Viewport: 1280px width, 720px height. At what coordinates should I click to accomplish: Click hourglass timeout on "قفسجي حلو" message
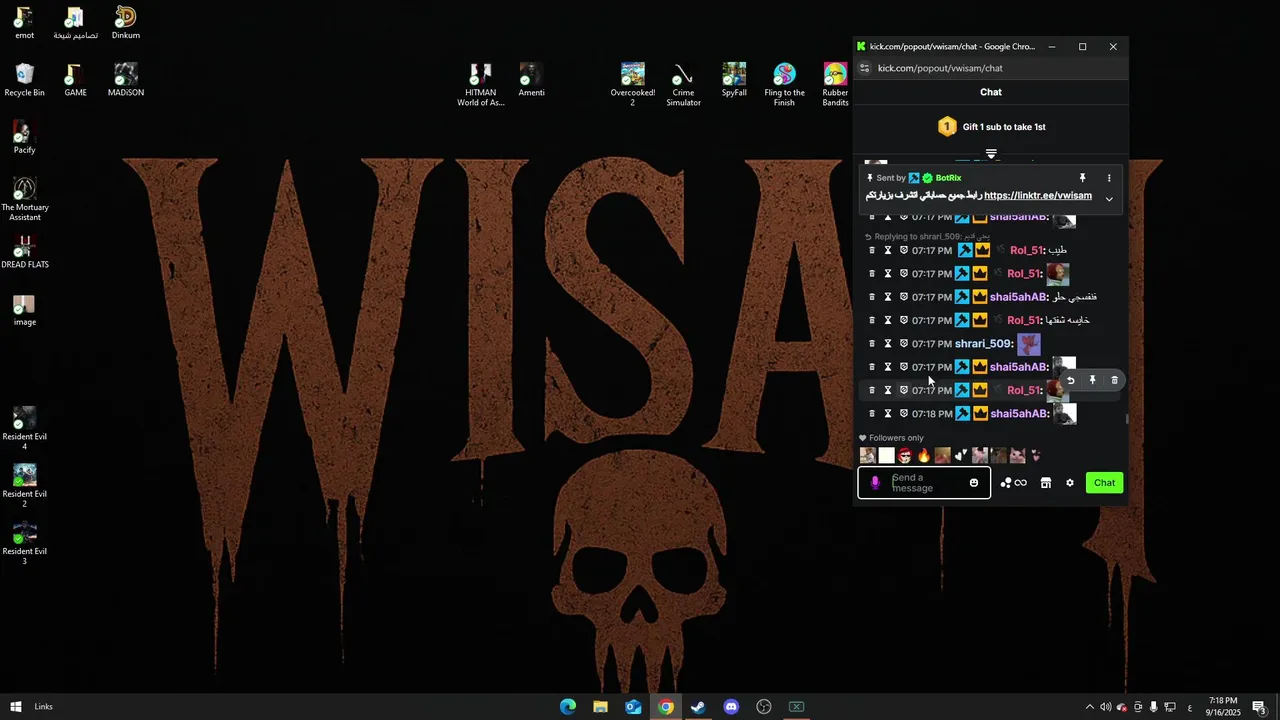pos(888,297)
